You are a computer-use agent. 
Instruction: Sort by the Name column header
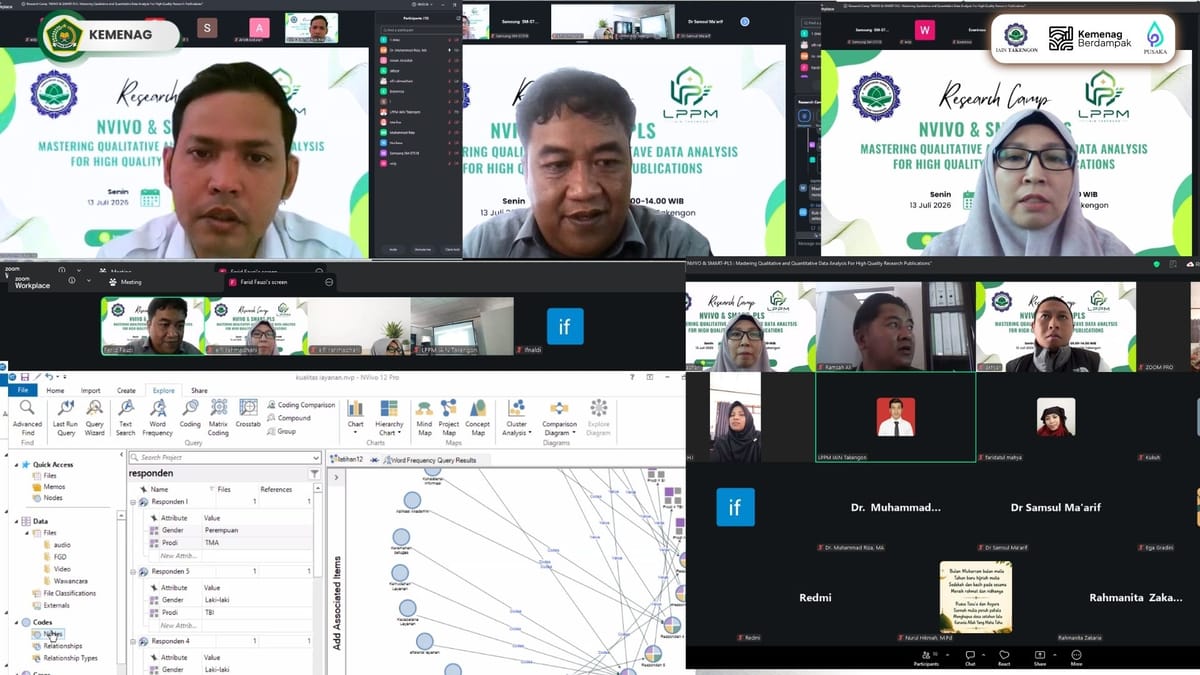point(159,489)
